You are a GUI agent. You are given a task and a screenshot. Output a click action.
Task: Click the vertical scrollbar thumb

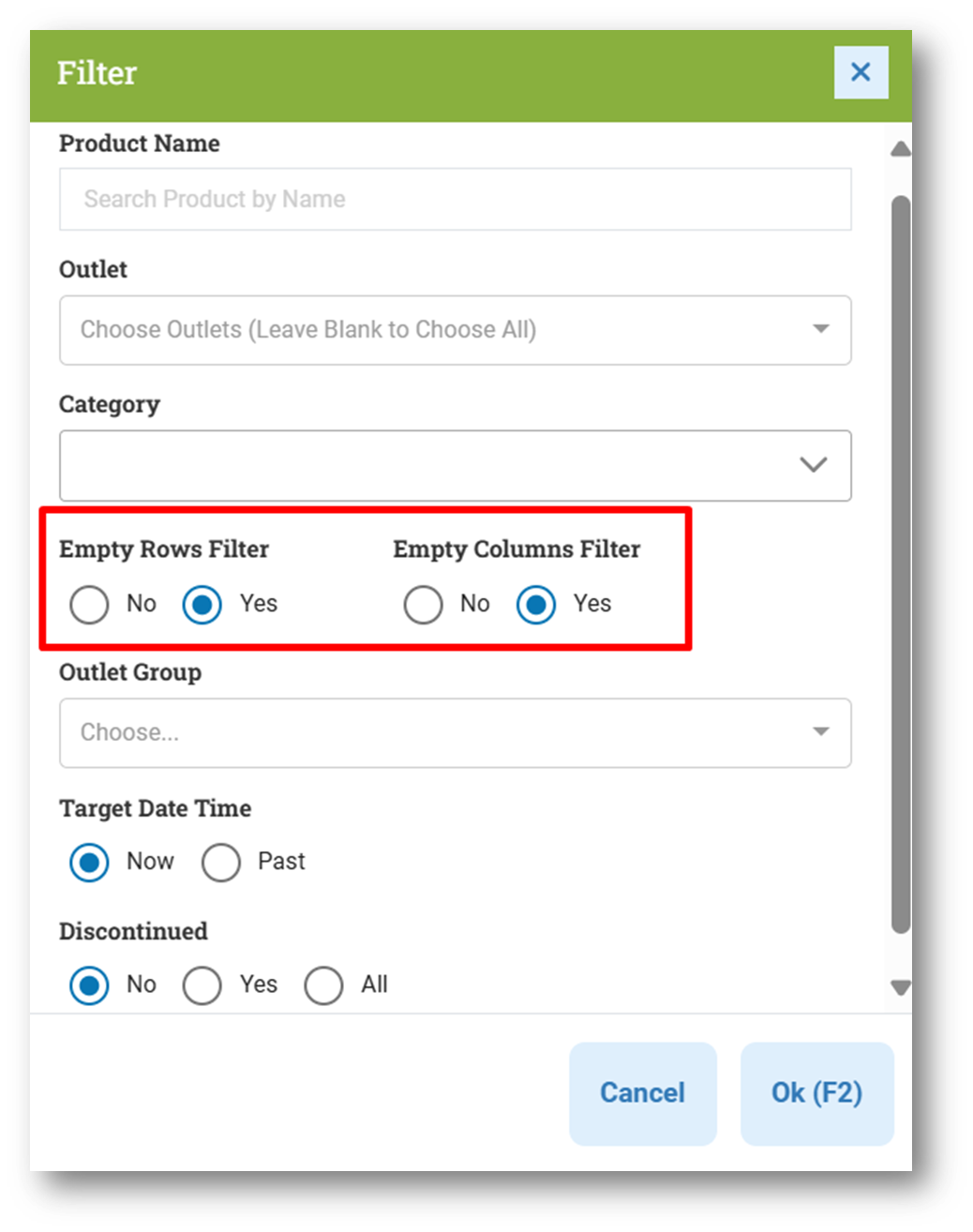click(x=901, y=564)
